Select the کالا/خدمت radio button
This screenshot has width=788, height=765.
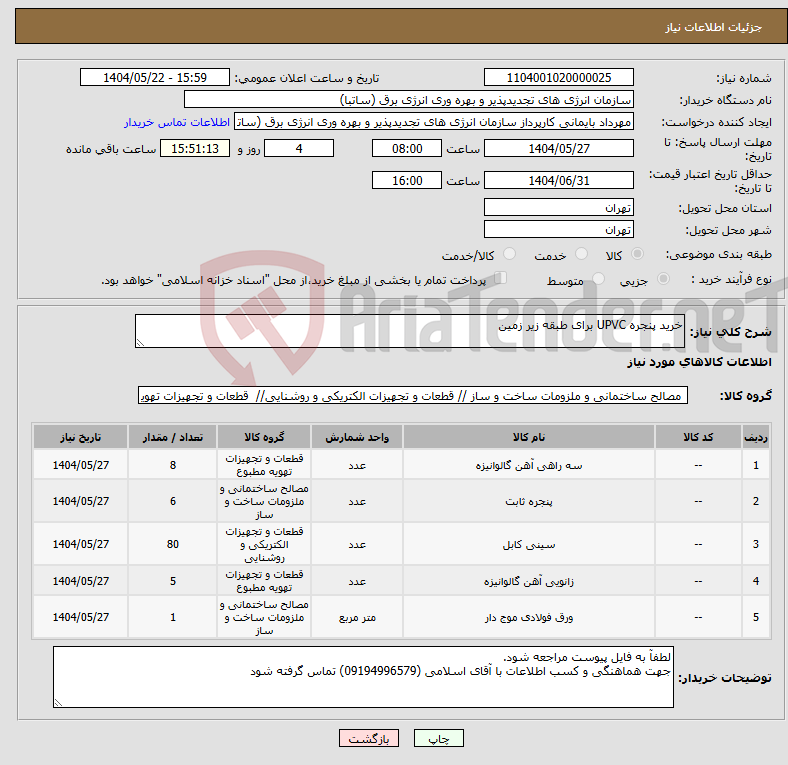tap(510, 254)
